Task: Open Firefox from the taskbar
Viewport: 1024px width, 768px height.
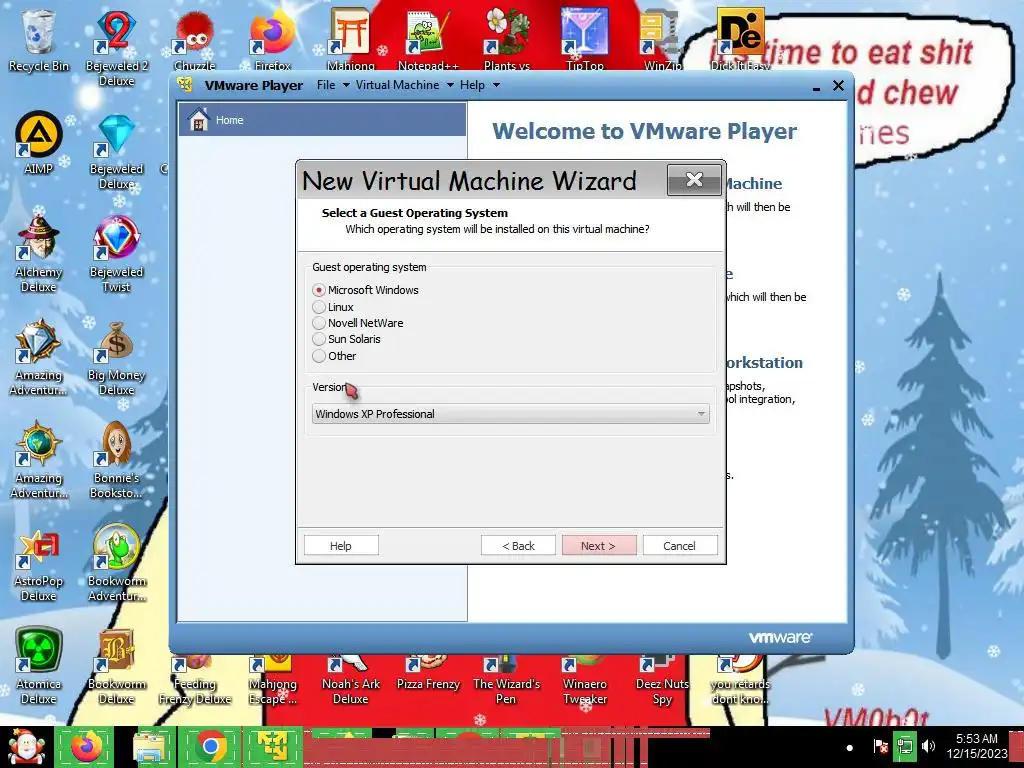Action: point(86,747)
